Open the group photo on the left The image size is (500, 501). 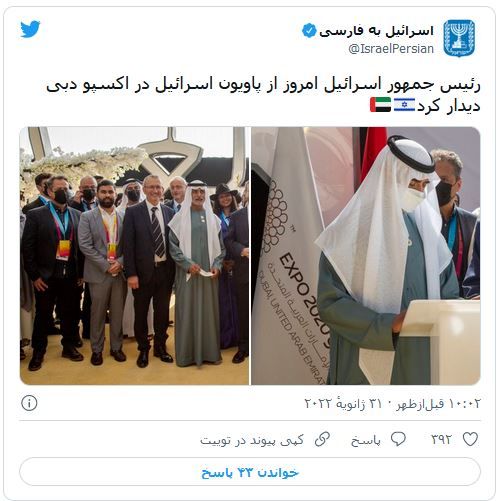click(x=134, y=256)
